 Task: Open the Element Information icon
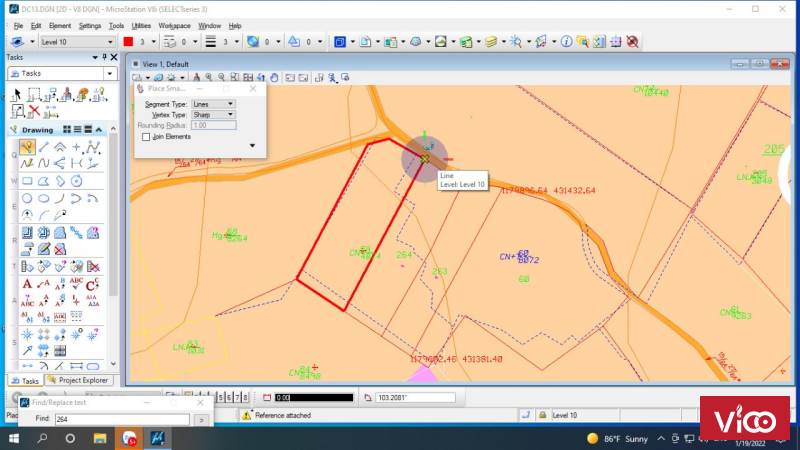coord(566,42)
